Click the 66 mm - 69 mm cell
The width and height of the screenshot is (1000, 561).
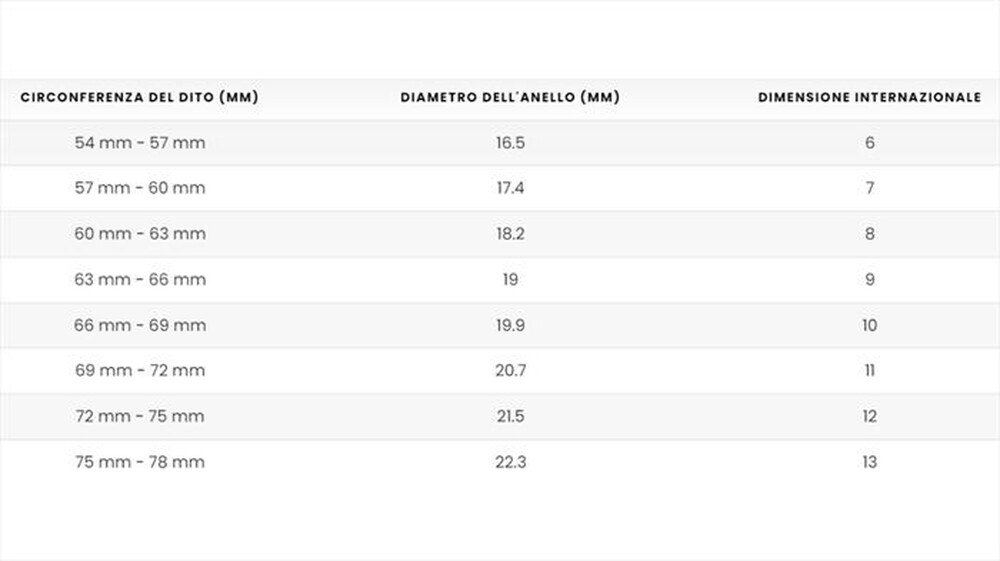(140, 325)
